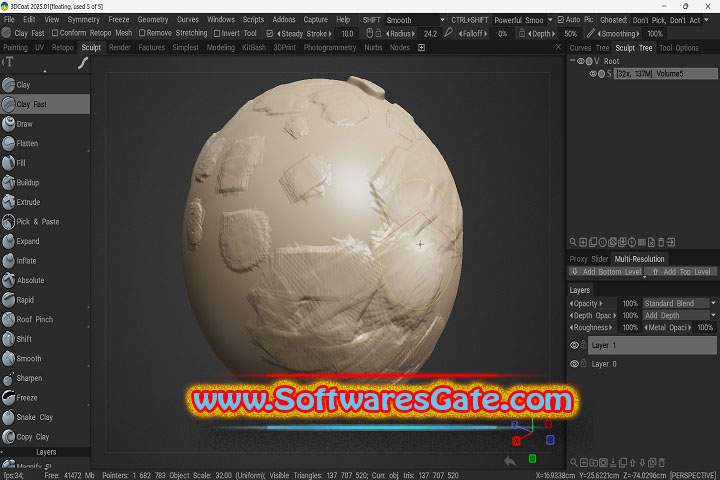Select the Absolute brush tool
Image resolution: width=720 pixels, height=480 pixels.
[x=45, y=280]
